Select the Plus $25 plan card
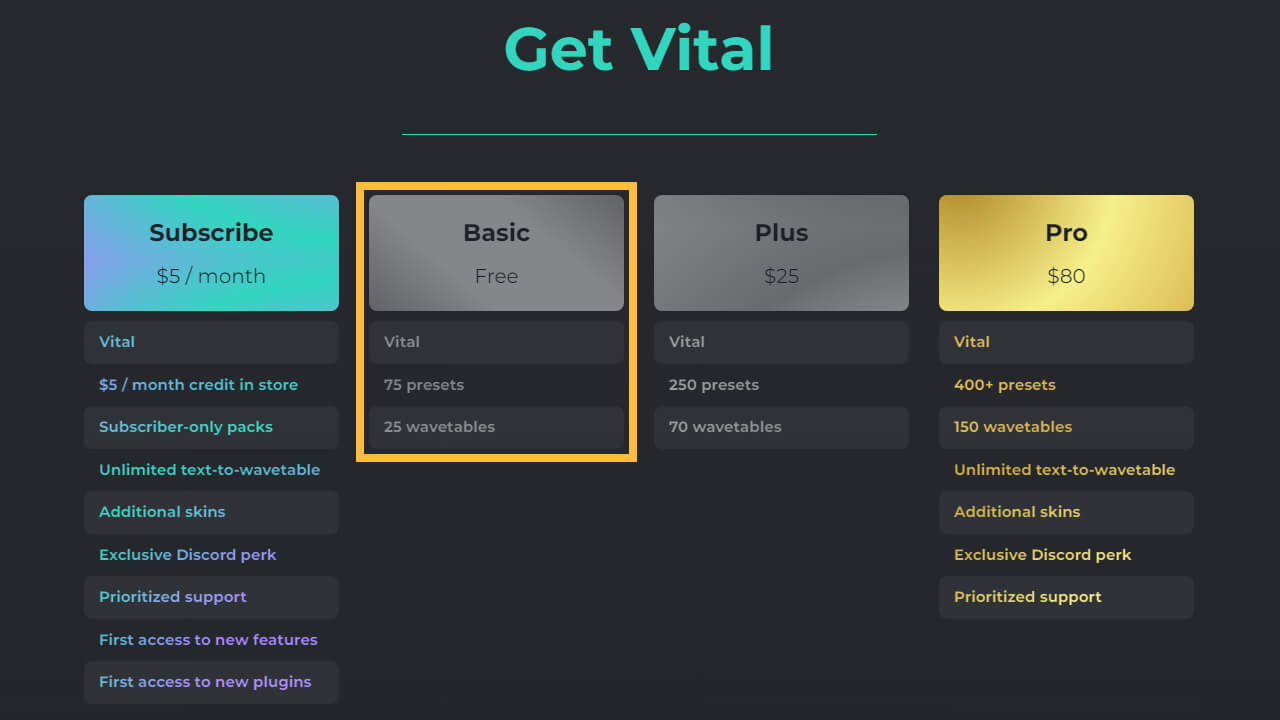This screenshot has height=720, width=1280. pyautogui.click(x=781, y=253)
